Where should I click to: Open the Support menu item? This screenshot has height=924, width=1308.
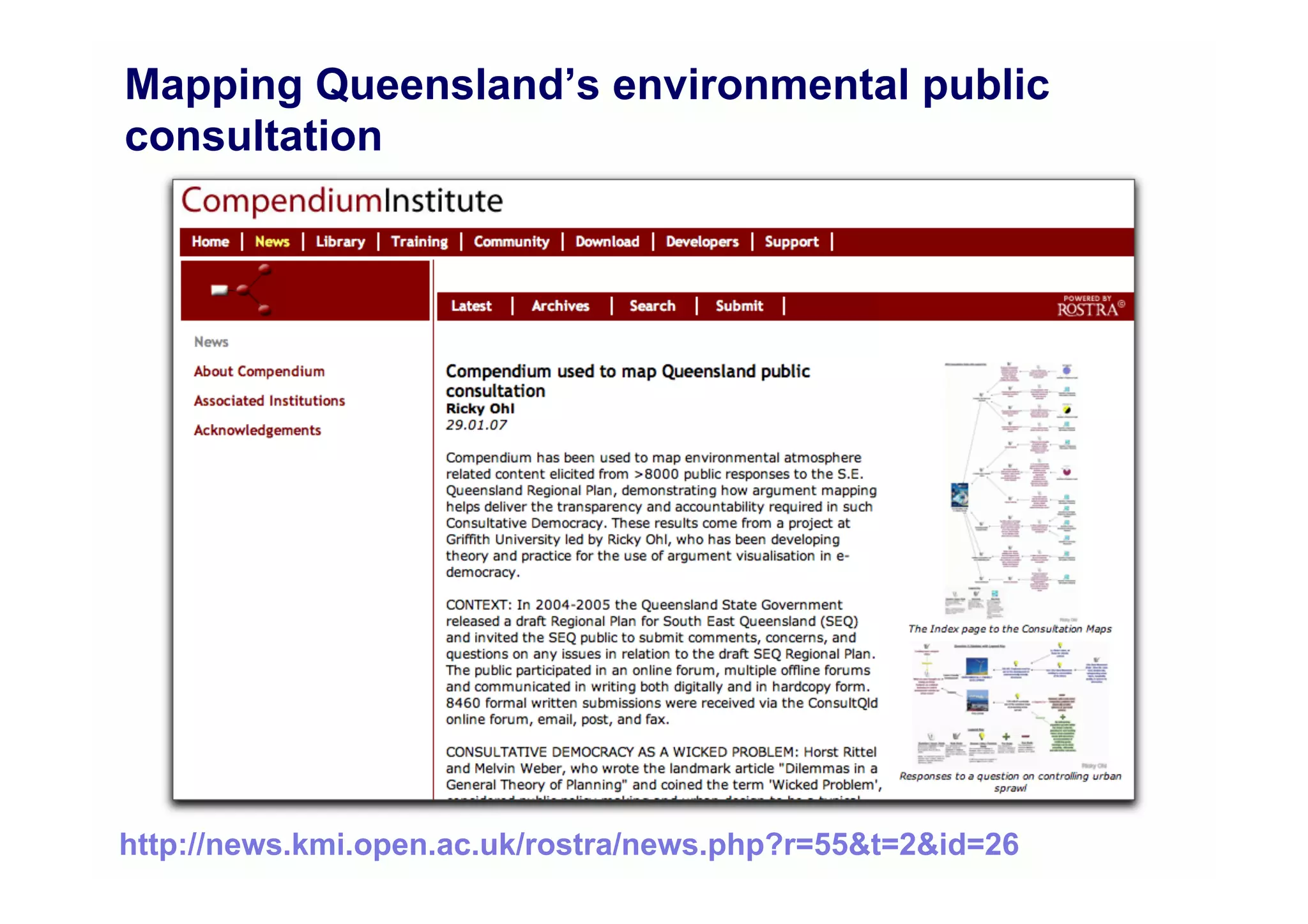point(791,242)
